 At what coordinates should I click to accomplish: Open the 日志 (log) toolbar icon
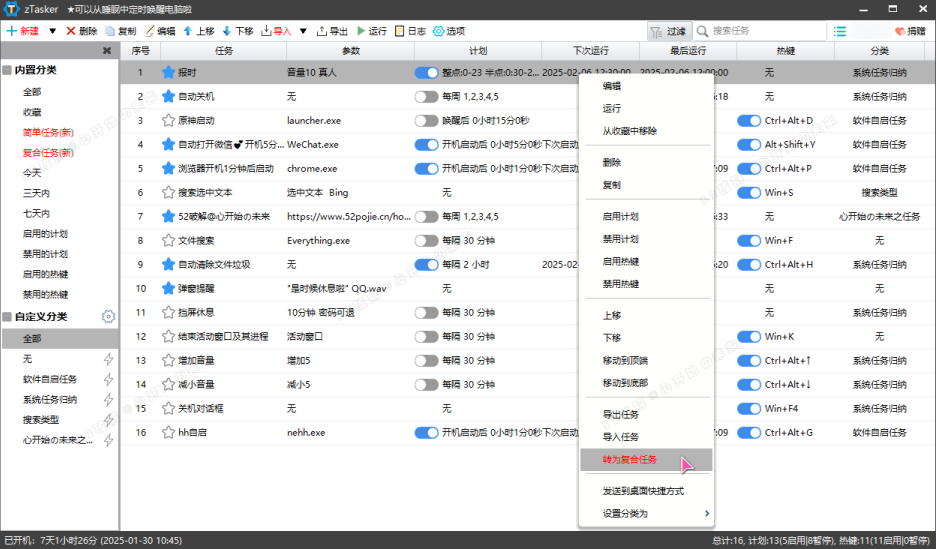tap(401, 31)
